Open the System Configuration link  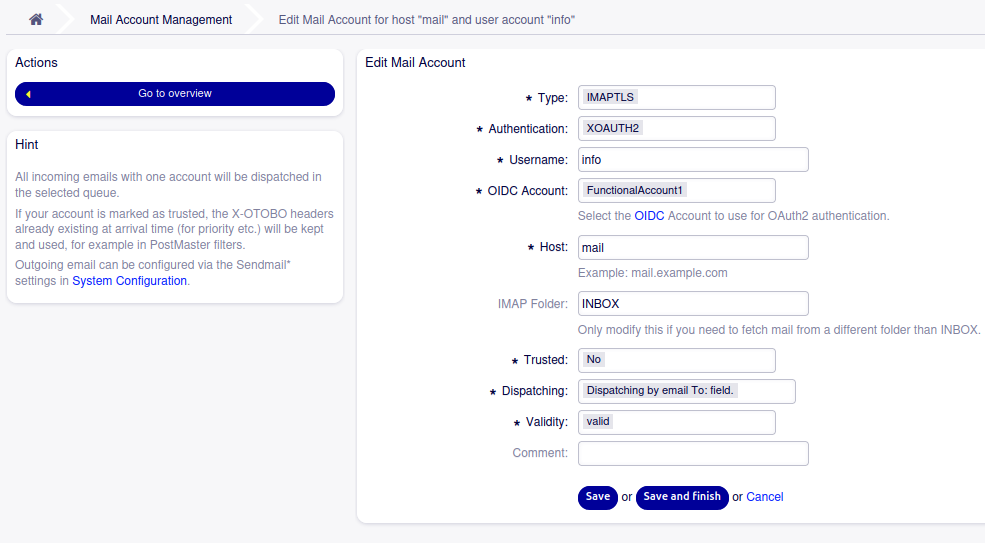[129, 281]
